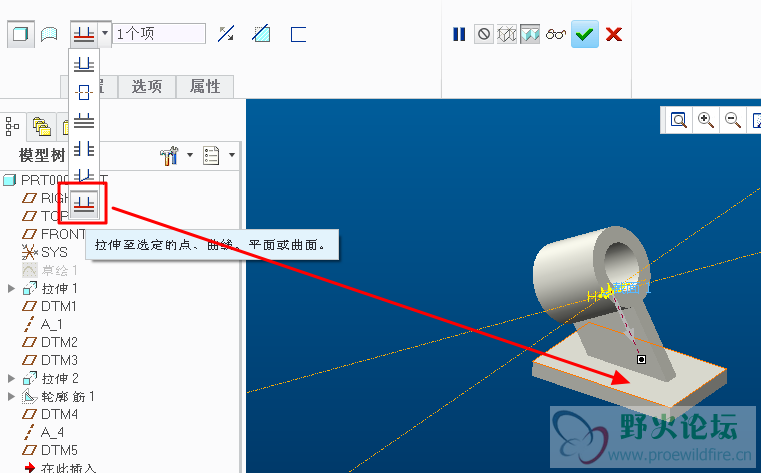Switch to model tree navigator tab
The width and height of the screenshot is (761, 473).
(x=12, y=127)
